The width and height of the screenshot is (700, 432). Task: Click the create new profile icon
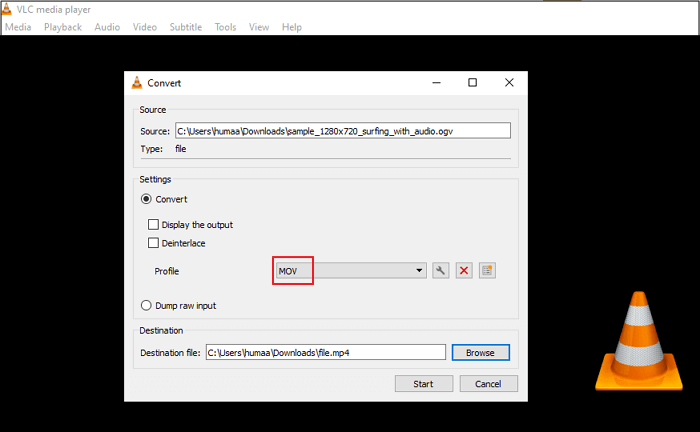tap(487, 270)
